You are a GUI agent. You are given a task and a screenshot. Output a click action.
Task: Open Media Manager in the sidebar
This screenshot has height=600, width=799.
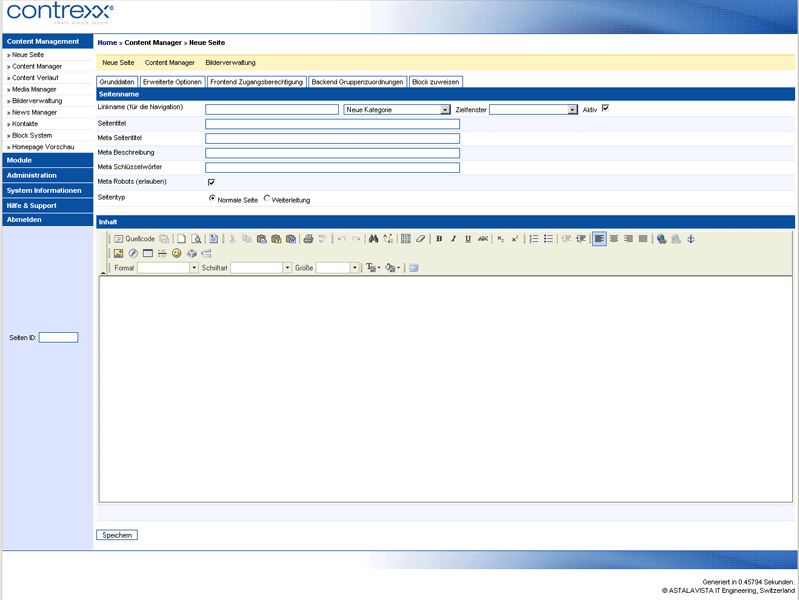click(35, 89)
